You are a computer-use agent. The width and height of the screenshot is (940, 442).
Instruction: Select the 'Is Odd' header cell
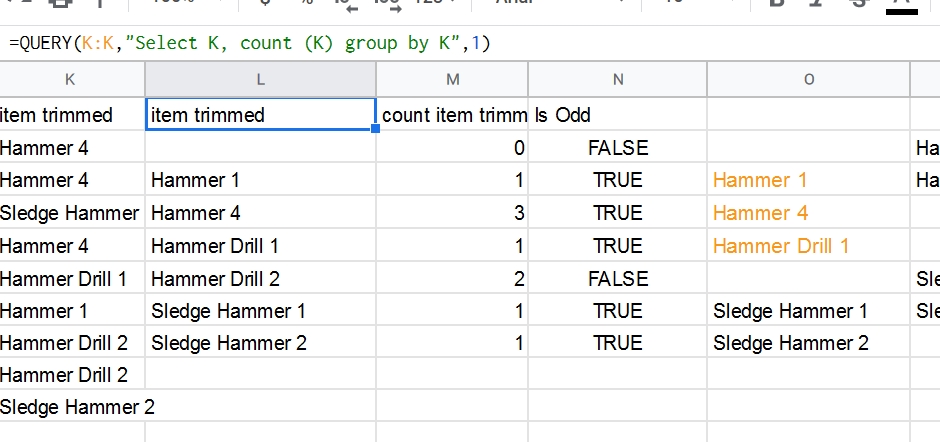(x=618, y=115)
